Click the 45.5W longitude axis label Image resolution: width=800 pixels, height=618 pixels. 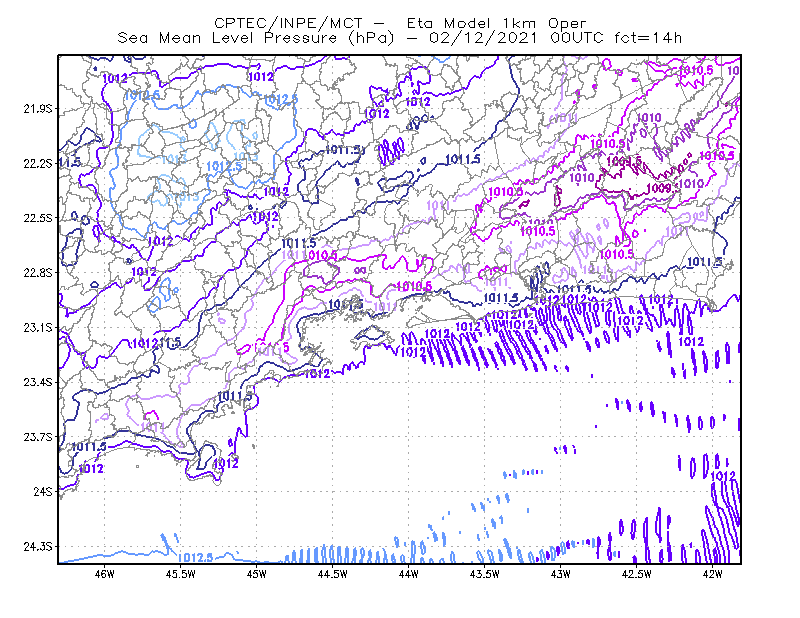tap(181, 574)
